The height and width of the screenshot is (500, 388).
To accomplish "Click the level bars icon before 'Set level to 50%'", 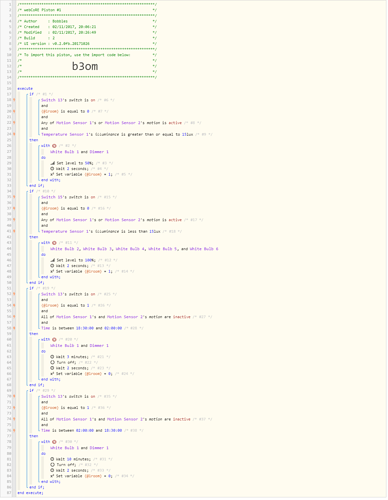I will point(52,163).
